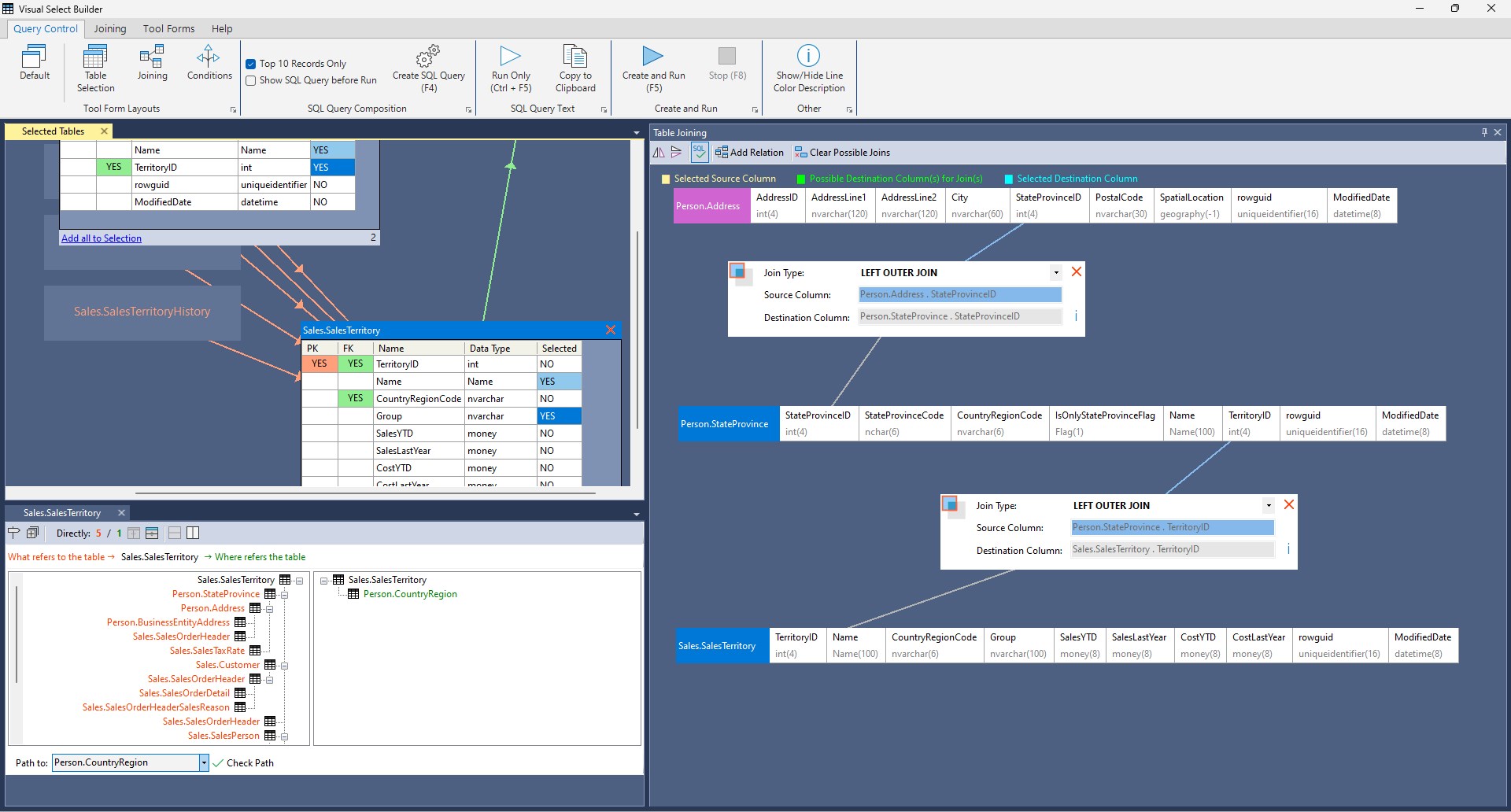Toggle Selected for Name in Sales.SalesTerritory

click(x=560, y=382)
